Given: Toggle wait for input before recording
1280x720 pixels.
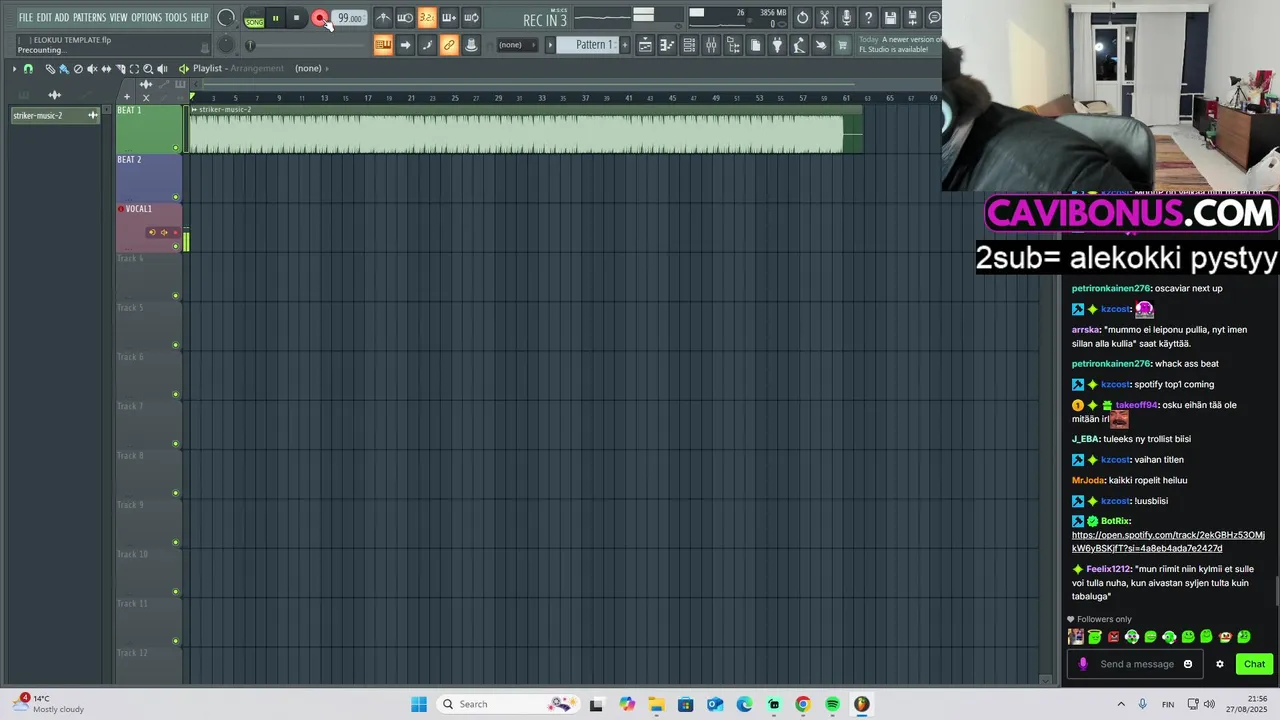Looking at the screenshot, I should pyautogui.click(x=405, y=18).
